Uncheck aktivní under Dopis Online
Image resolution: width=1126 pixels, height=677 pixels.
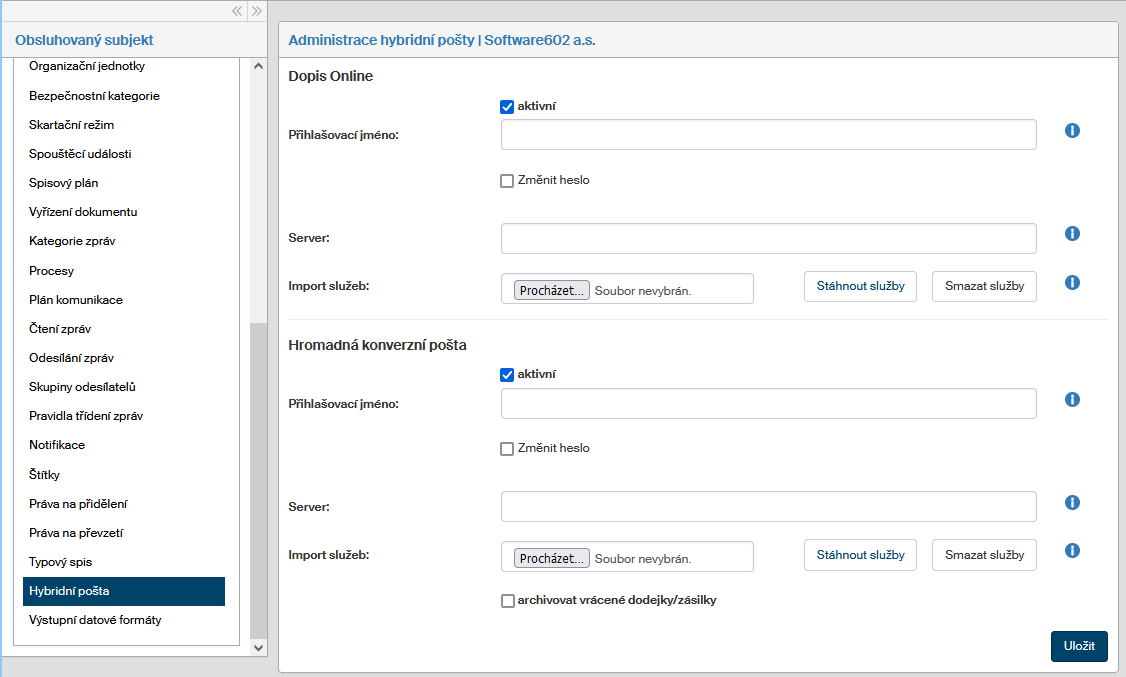(x=507, y=106)
